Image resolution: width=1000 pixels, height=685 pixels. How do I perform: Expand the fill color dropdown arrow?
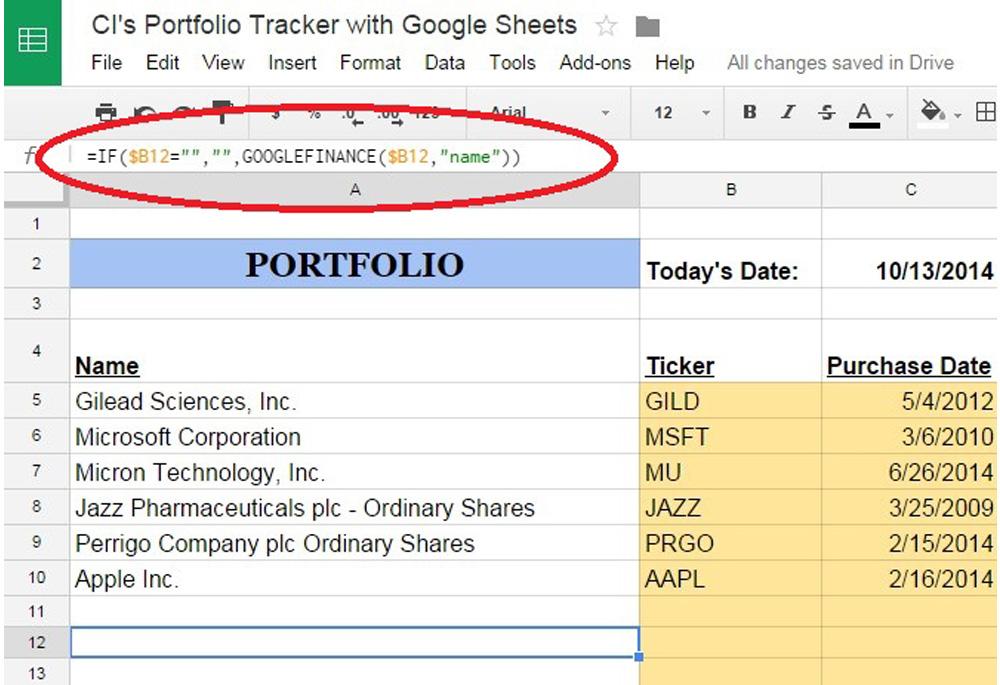[x=958, y=115]
